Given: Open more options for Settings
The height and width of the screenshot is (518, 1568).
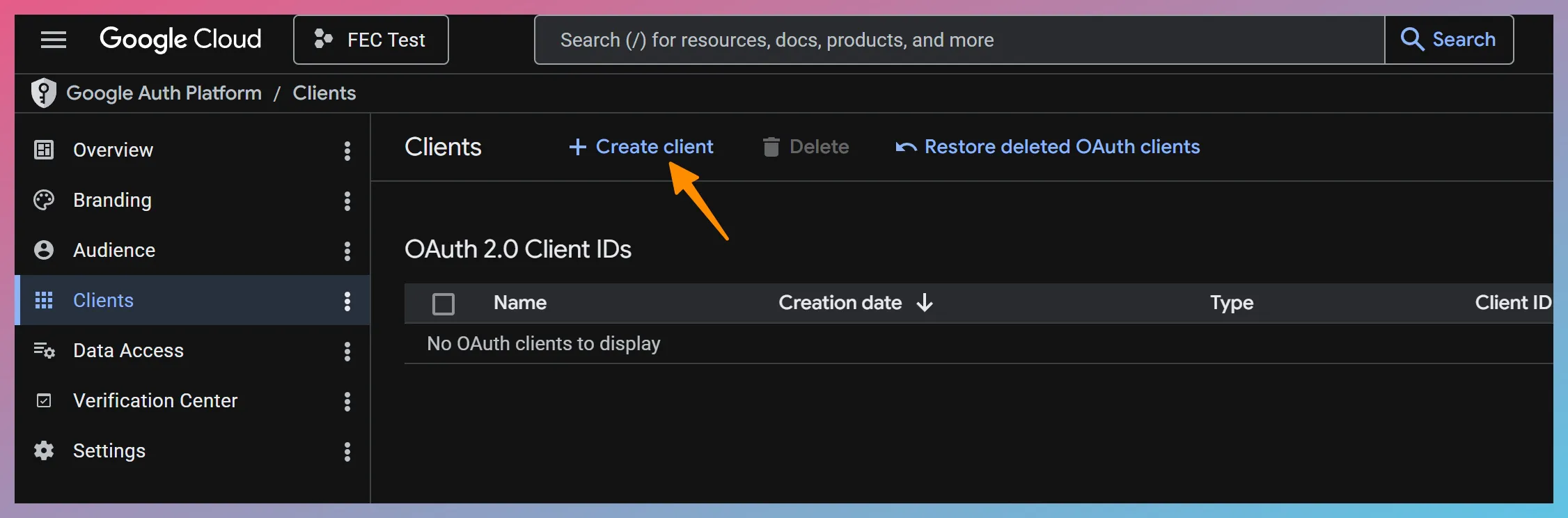Looking at the screenshot, I should tap(347, 451).
